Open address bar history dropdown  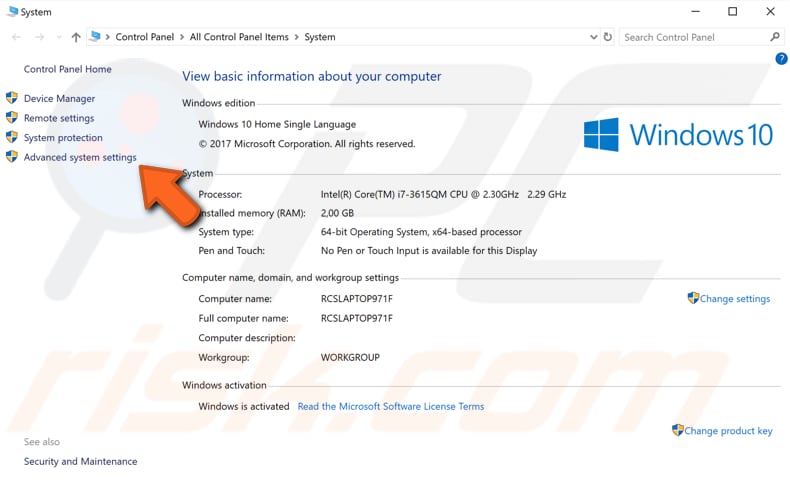tap(594, 37)
